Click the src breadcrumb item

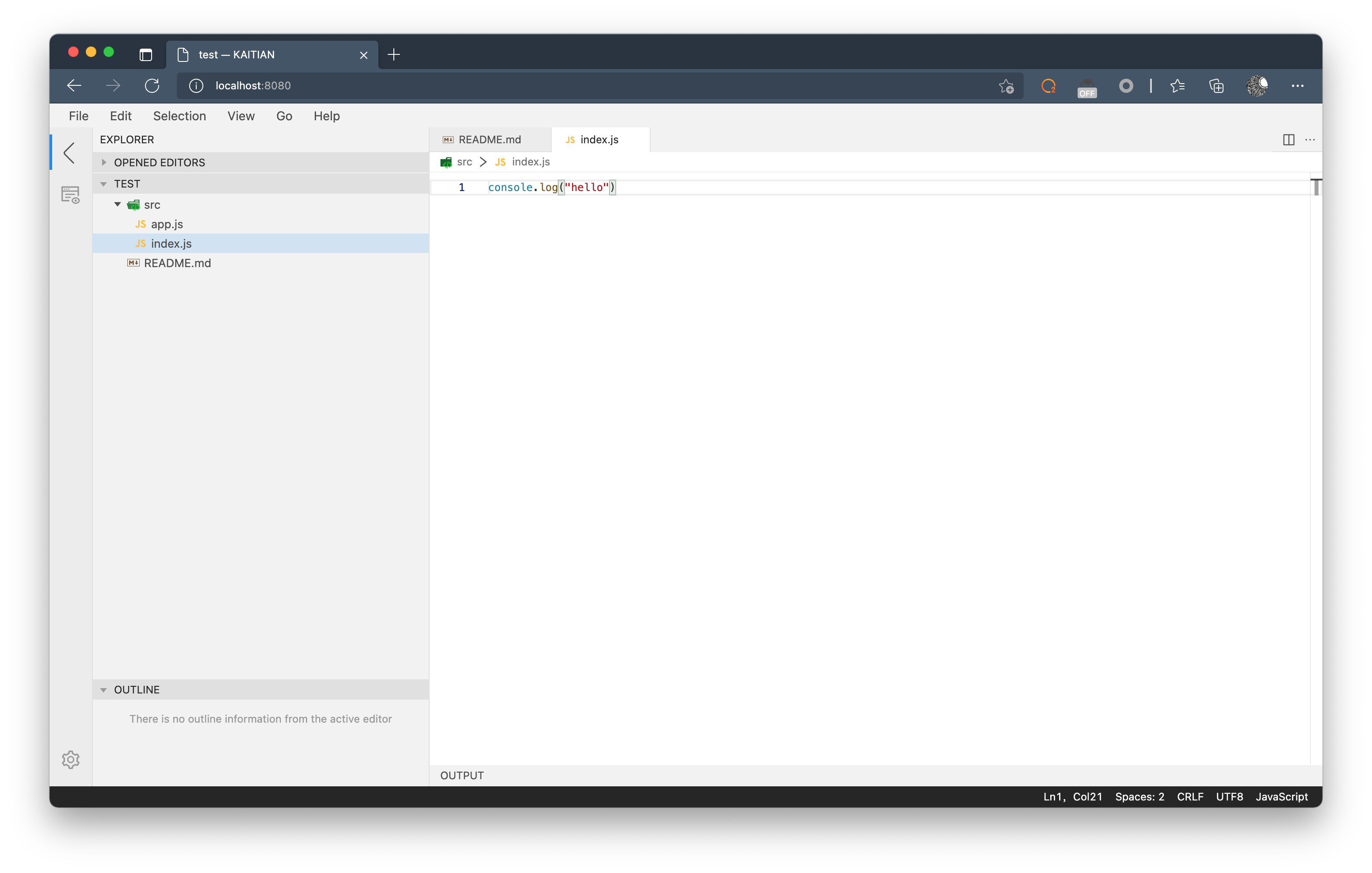pyautogui.click(x=465, y=162)
